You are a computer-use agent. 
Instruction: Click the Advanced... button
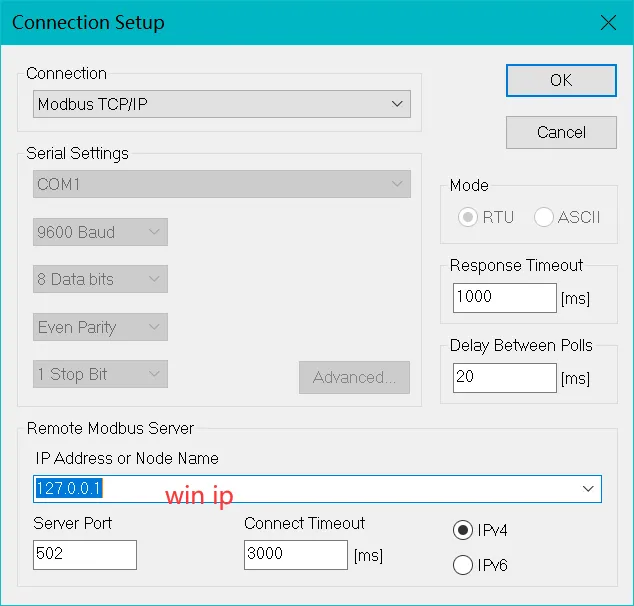click(x=354, y=377)
